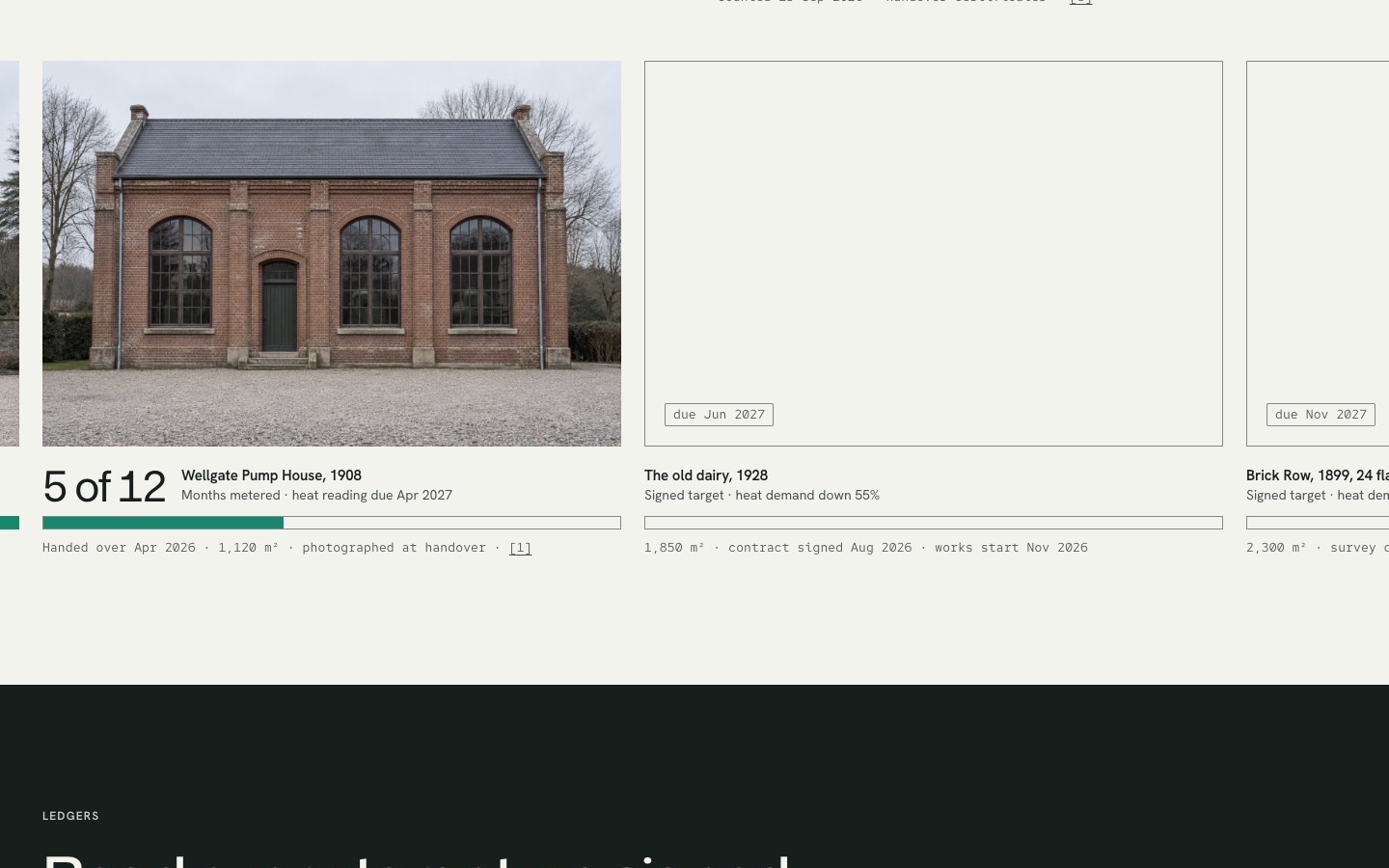Click the old dairy empty image placeholder
This screenshot has width=1389, height=868.
pyautogui.click(x=934, y=254)
